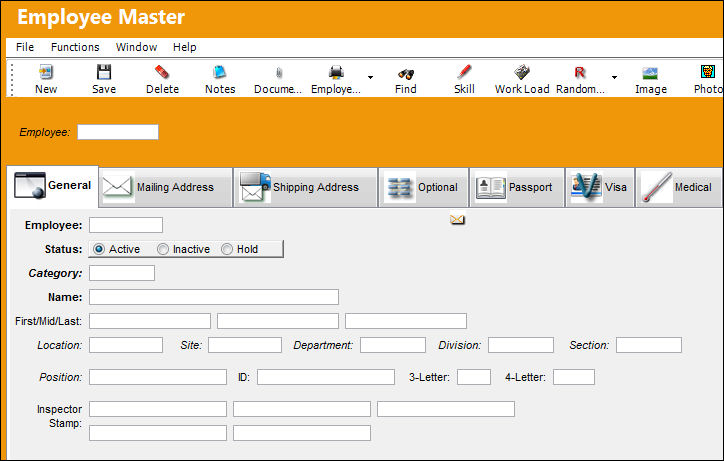Click the 3-Letter code field
Image resolution: width=724 pixels, height=461 pixels.
point(474,377)
